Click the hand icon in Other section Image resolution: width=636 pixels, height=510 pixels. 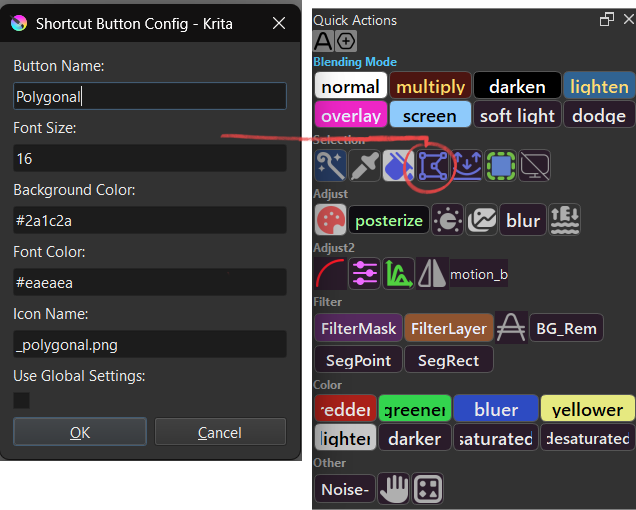coord(393,488)
